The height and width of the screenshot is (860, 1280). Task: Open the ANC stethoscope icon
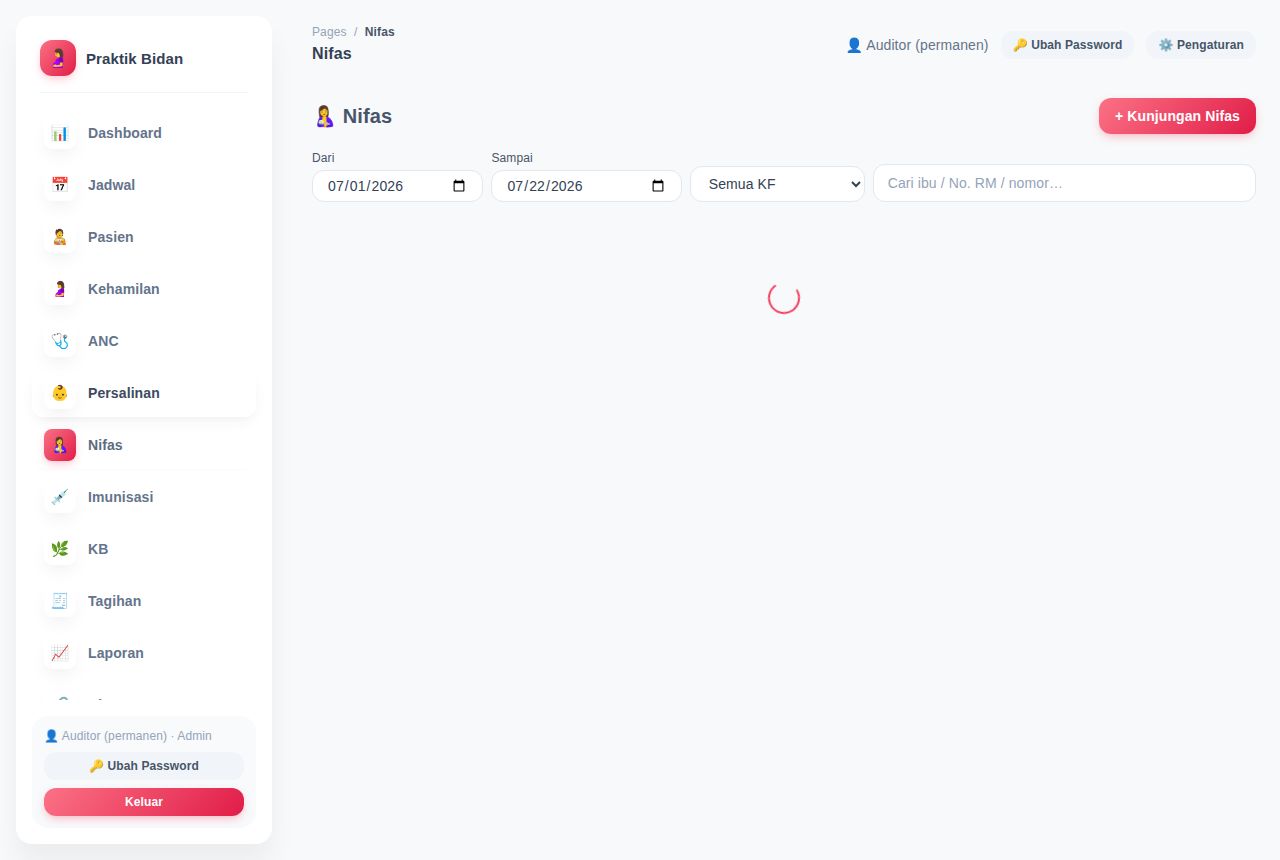click(x=60, y=341)
